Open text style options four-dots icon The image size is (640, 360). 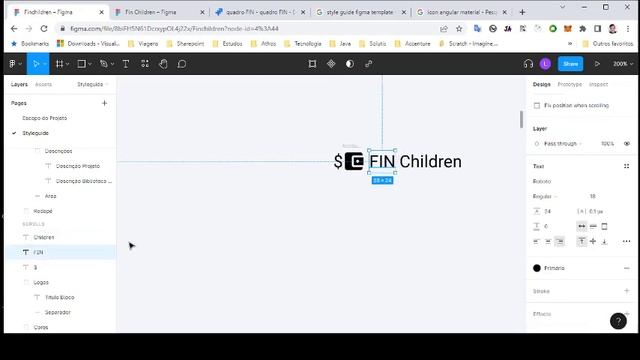pyautogui.click(x=627, y=166)
